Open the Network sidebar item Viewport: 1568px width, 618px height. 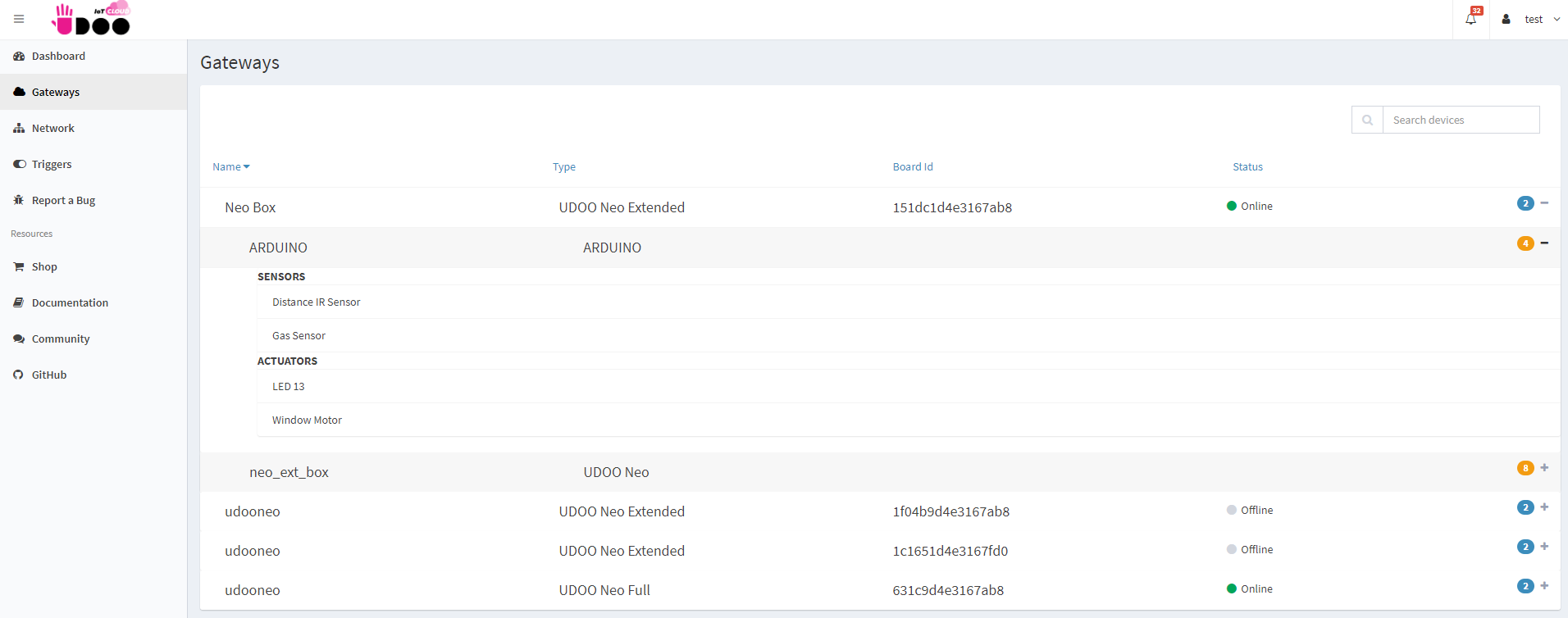93,128
